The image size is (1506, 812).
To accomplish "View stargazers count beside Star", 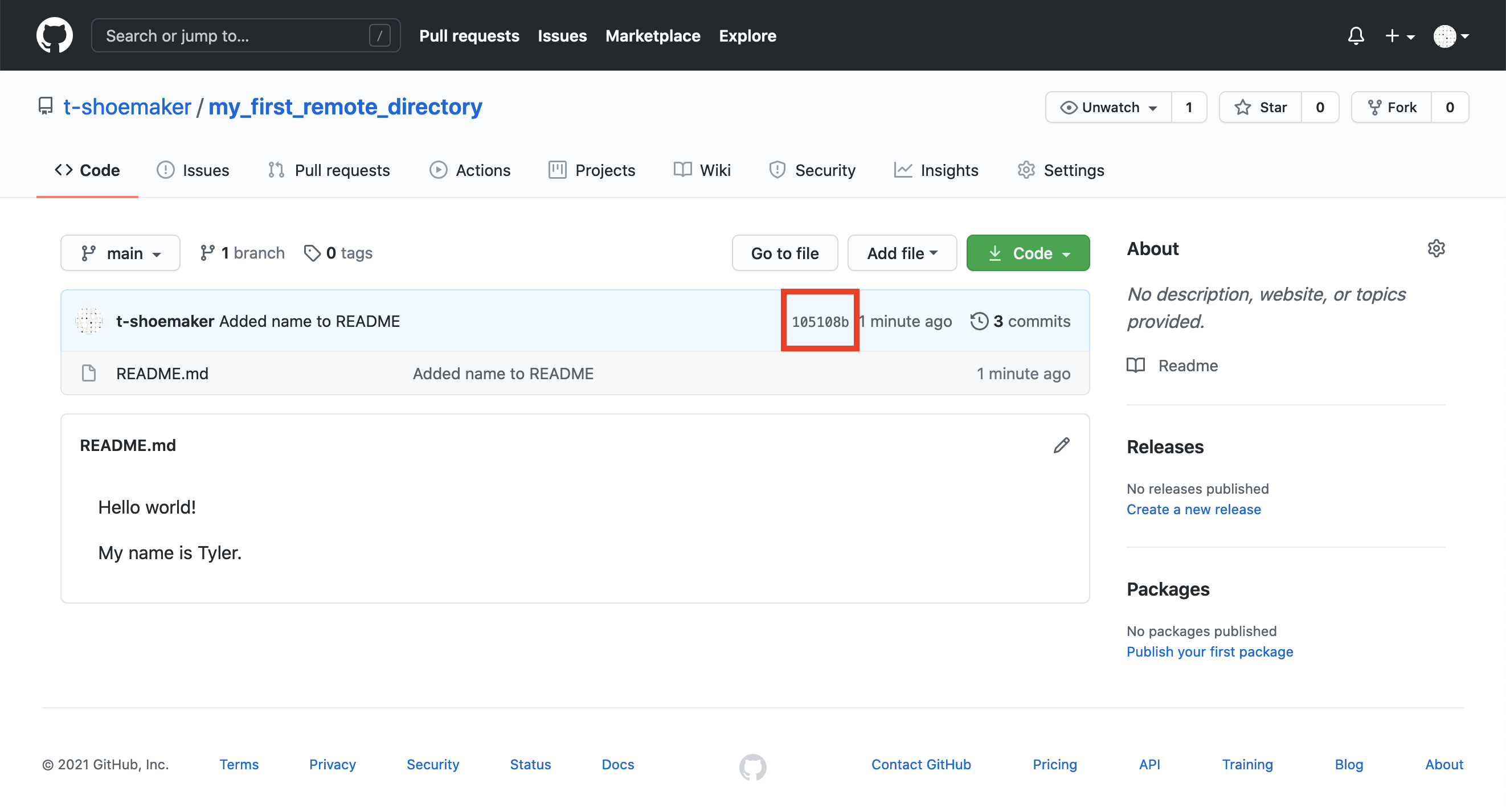I will [1320, 108].
